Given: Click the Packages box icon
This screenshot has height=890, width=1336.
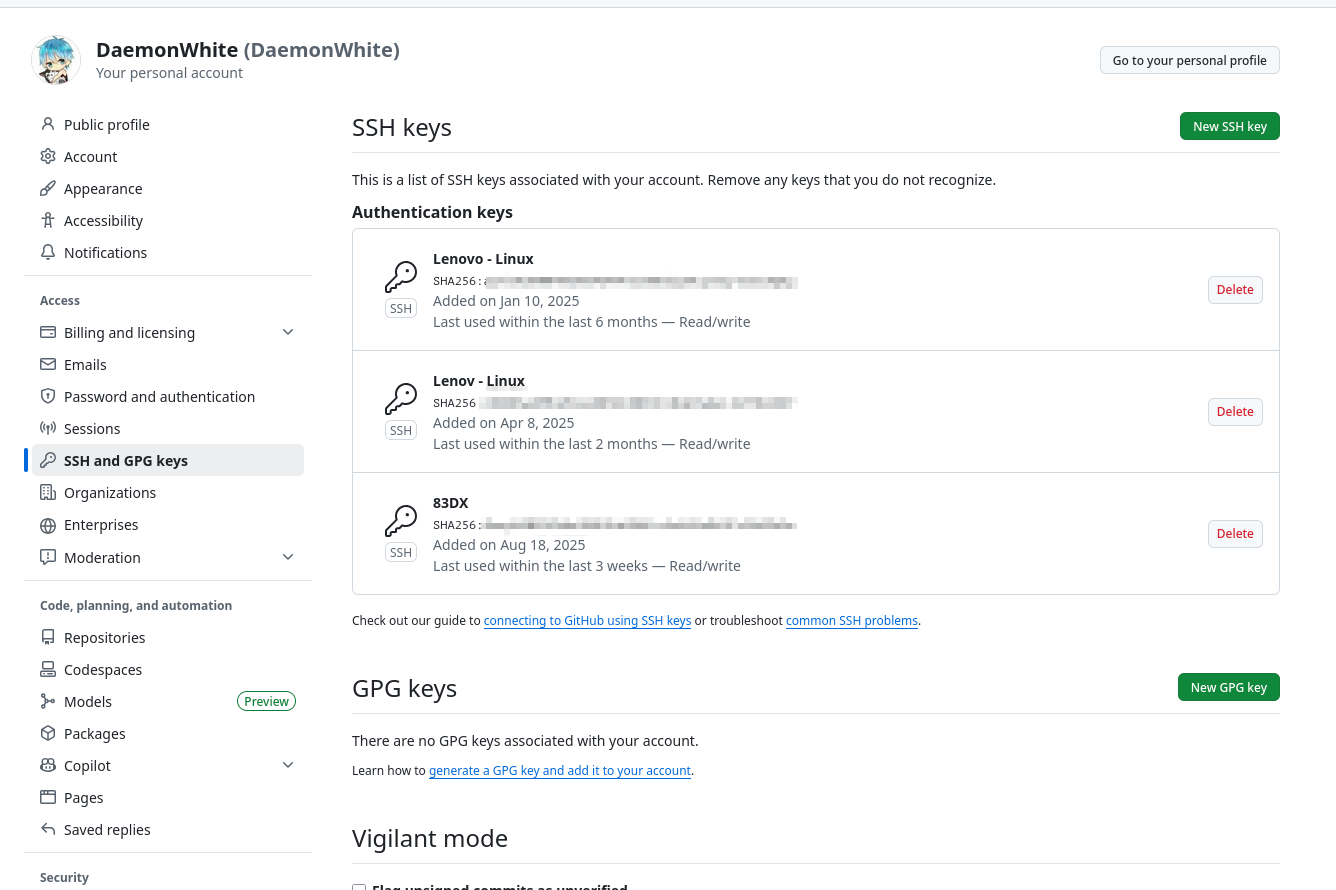Looking at the screenshot, I should (47, 734).
